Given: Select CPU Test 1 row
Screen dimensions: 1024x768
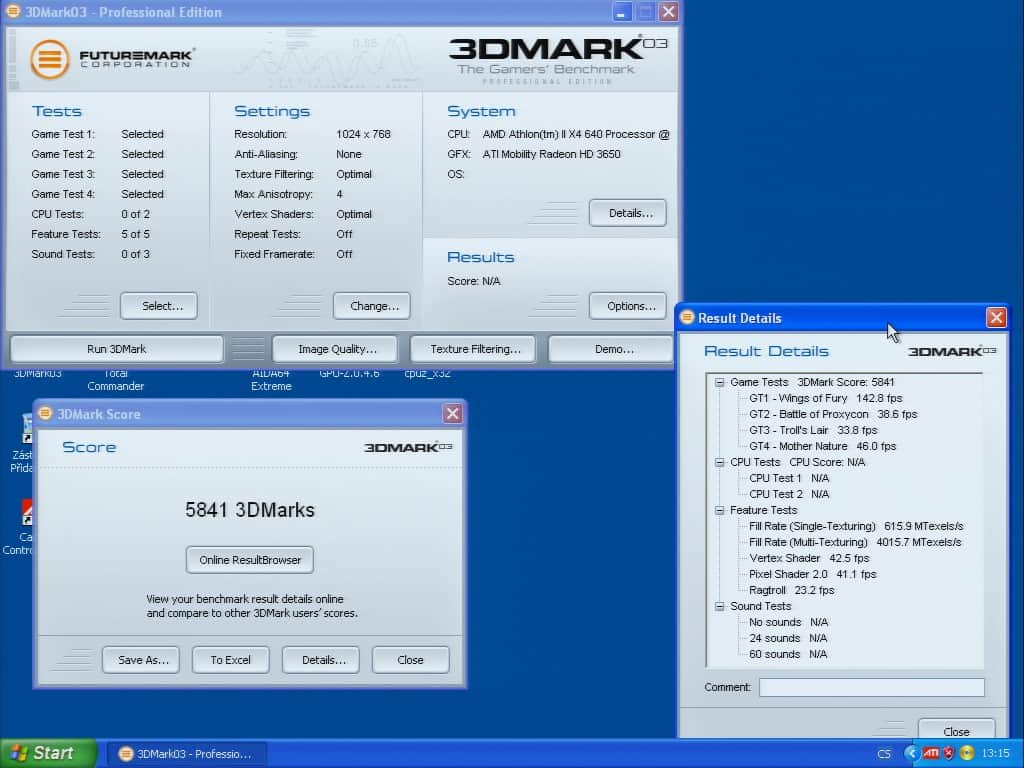Looking at the screenshot, I should (789, 478).
